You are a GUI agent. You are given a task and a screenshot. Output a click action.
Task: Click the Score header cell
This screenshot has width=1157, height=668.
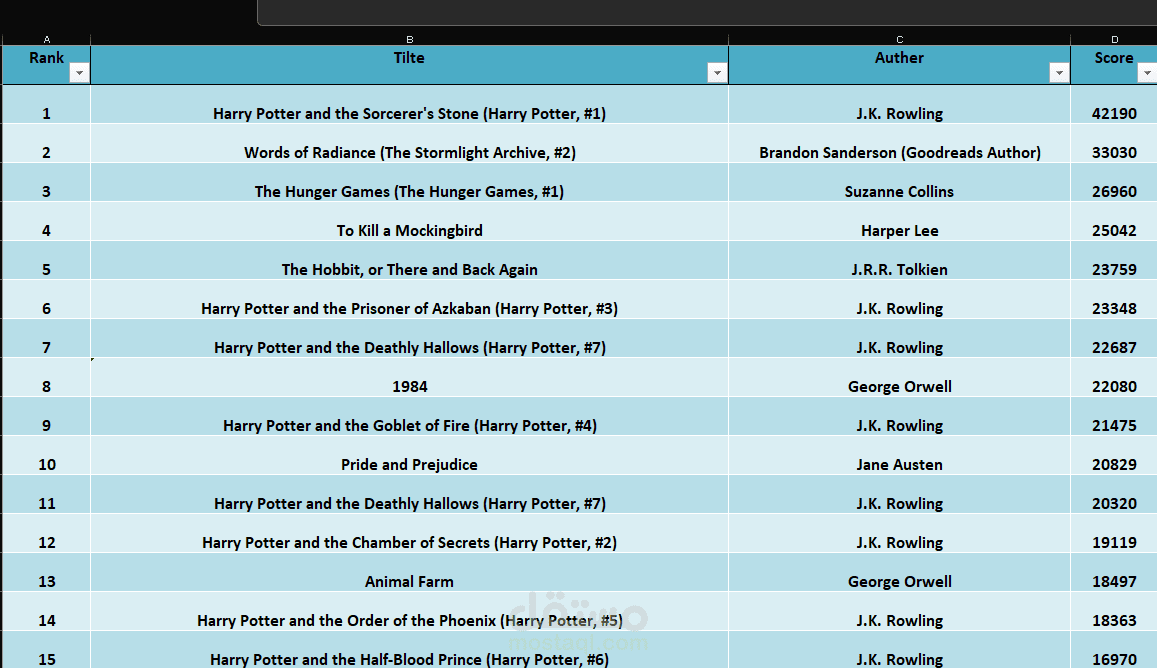click(1114, 65)
